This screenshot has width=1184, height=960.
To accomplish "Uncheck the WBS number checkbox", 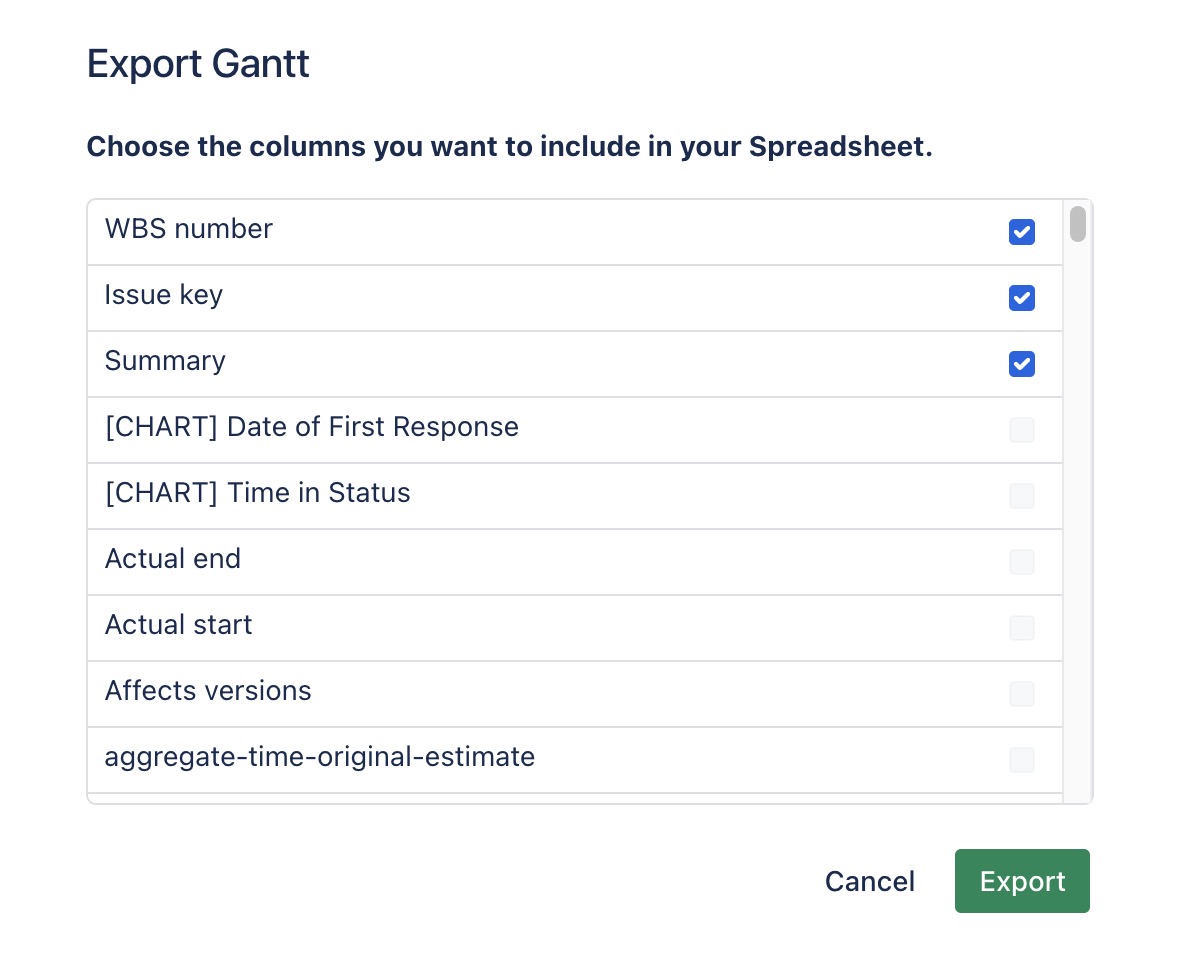I will tap(1021, 232).
